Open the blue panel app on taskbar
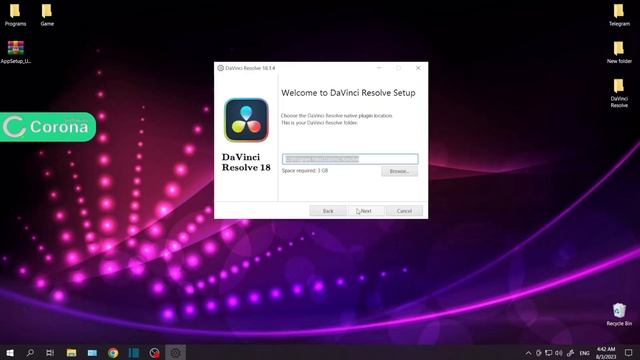Image resolution: width=640 pixels, height=360 pixels. click(133, 353)
